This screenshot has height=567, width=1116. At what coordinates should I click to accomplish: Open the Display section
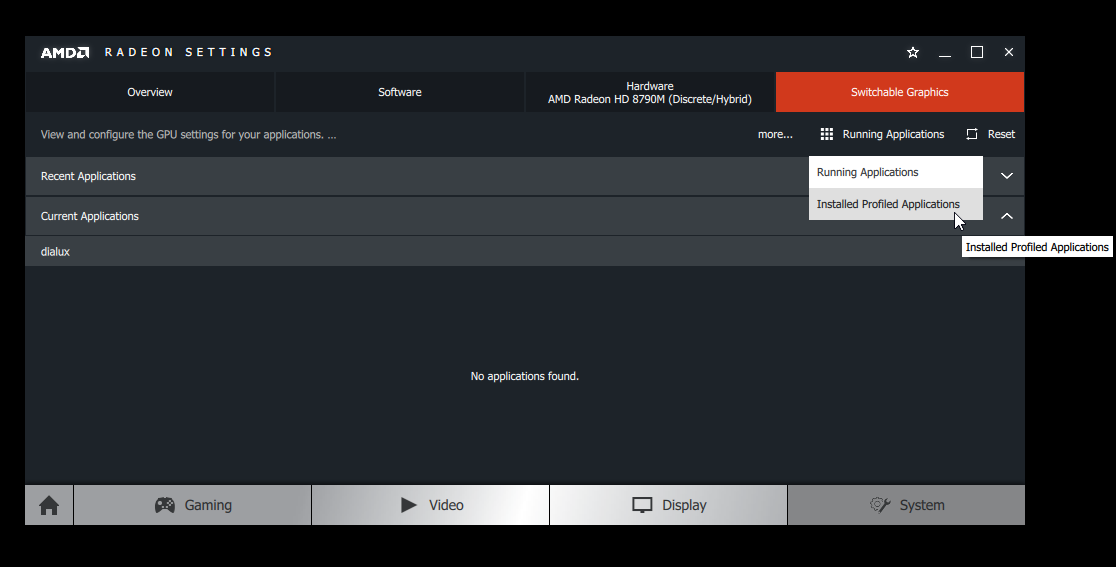pyautogui.click(x=668, y=505)
